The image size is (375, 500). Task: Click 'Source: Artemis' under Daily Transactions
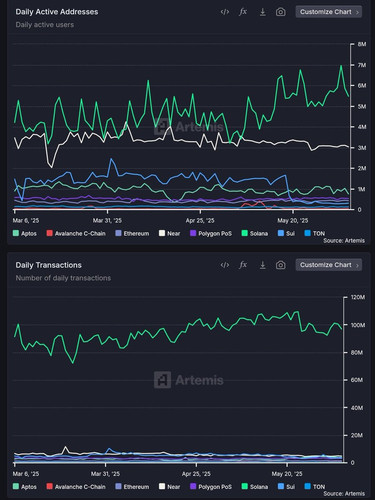pyautogui.click(x=344, y=493)
